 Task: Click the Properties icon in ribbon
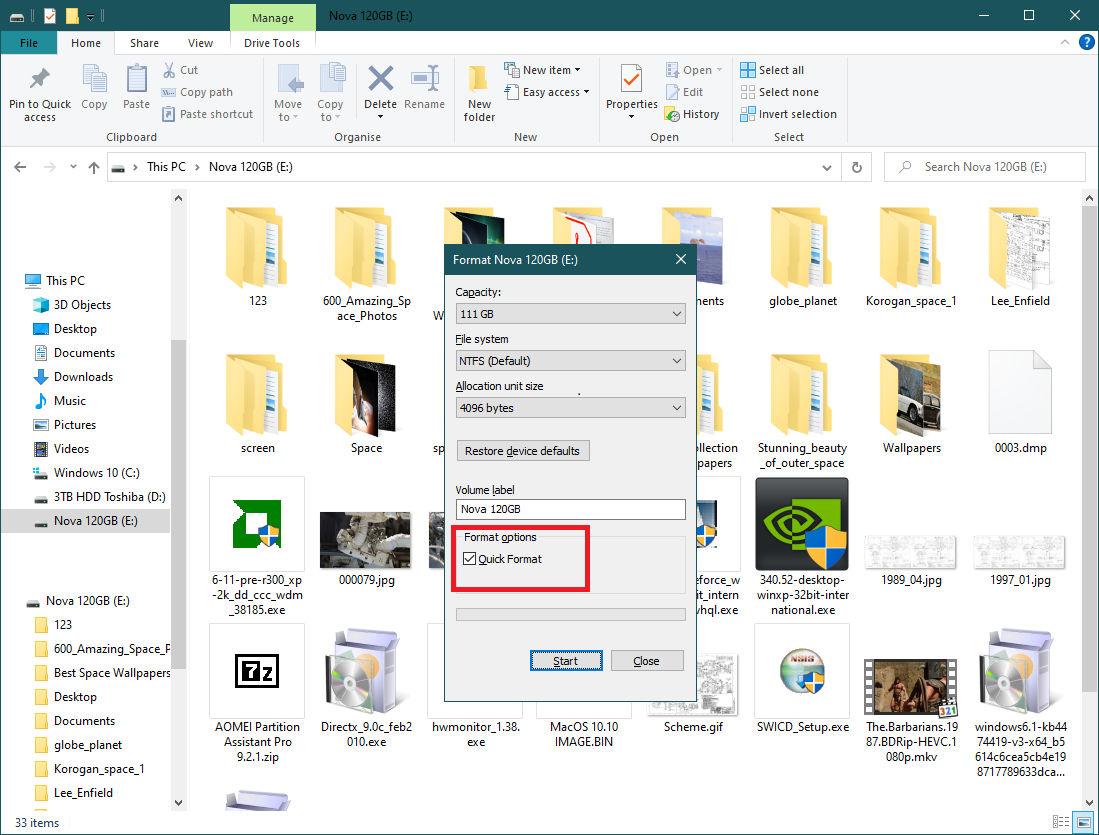pyautogui.click(x=631, y=80)
